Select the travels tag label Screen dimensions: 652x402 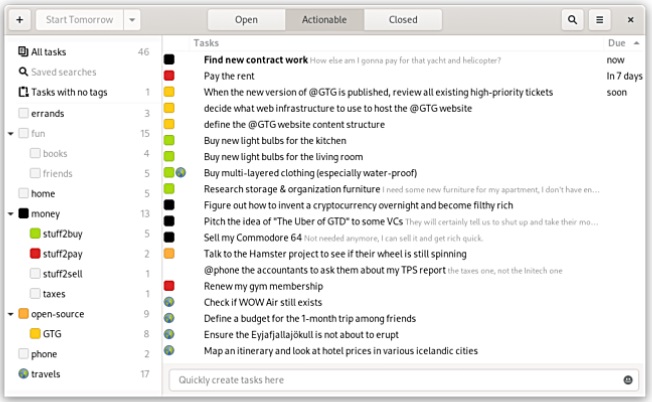point(46,374)
